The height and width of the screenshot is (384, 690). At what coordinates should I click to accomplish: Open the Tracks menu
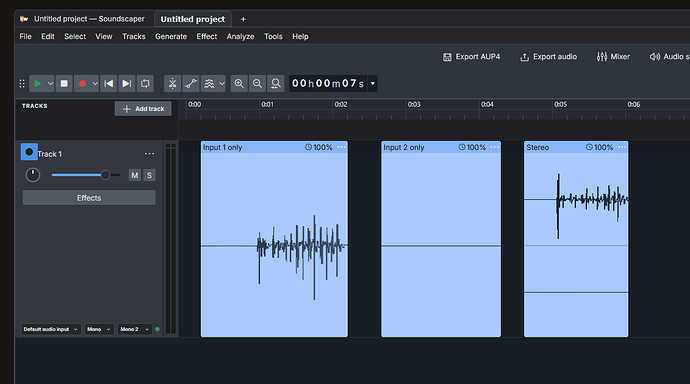(134, 37)
